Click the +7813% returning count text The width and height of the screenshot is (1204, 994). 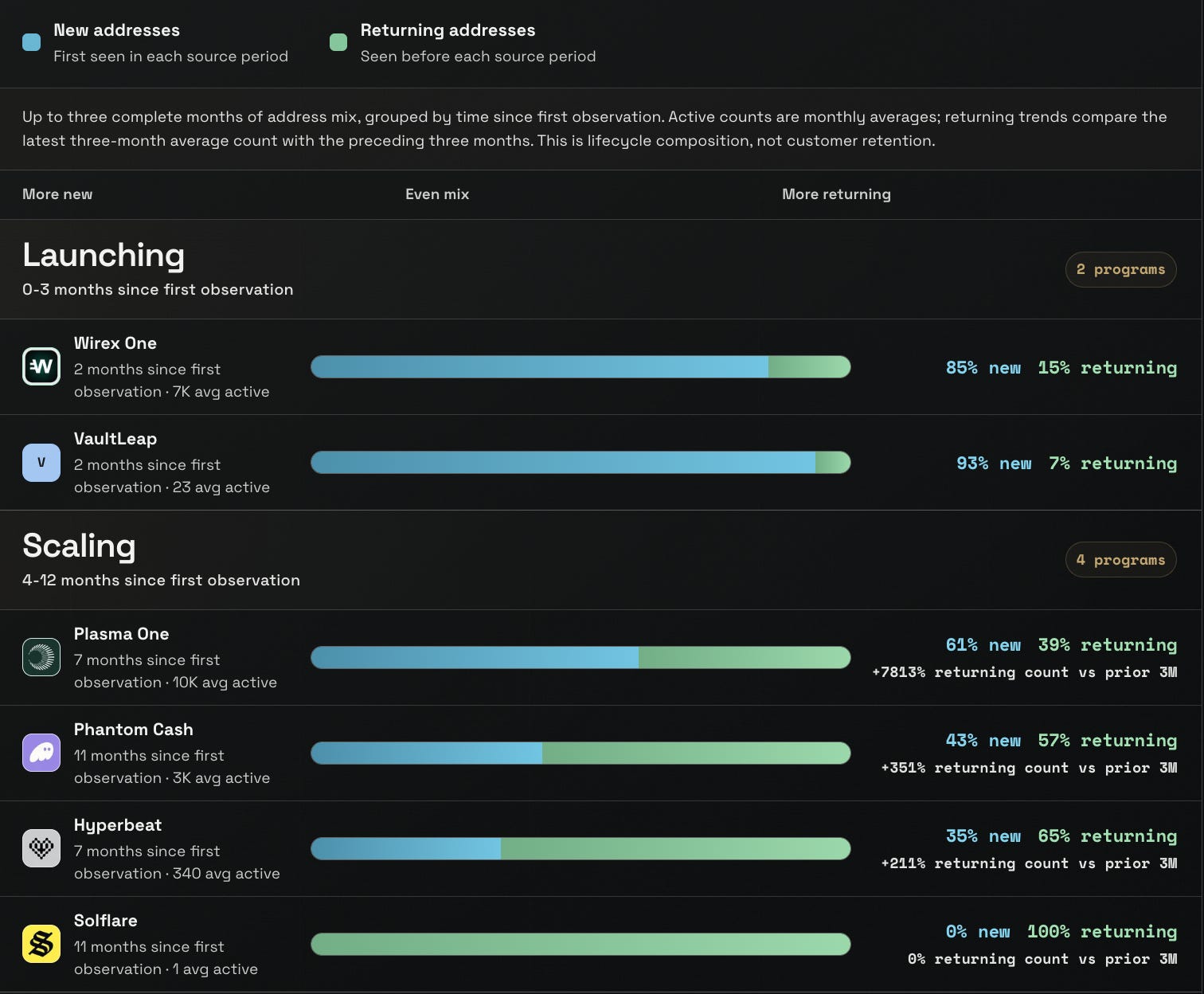pyautogui.click(x=1024, y=672)
